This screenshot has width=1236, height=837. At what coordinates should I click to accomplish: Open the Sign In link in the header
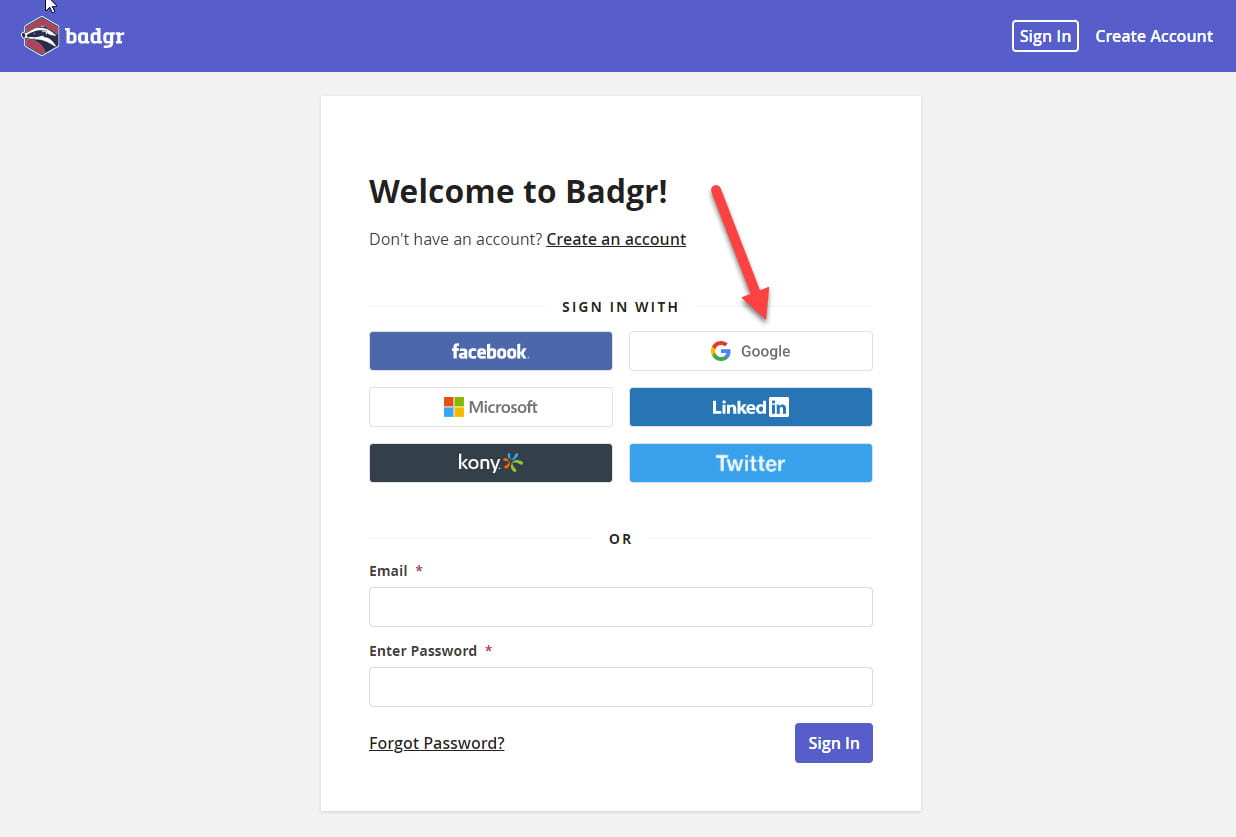1045,36
